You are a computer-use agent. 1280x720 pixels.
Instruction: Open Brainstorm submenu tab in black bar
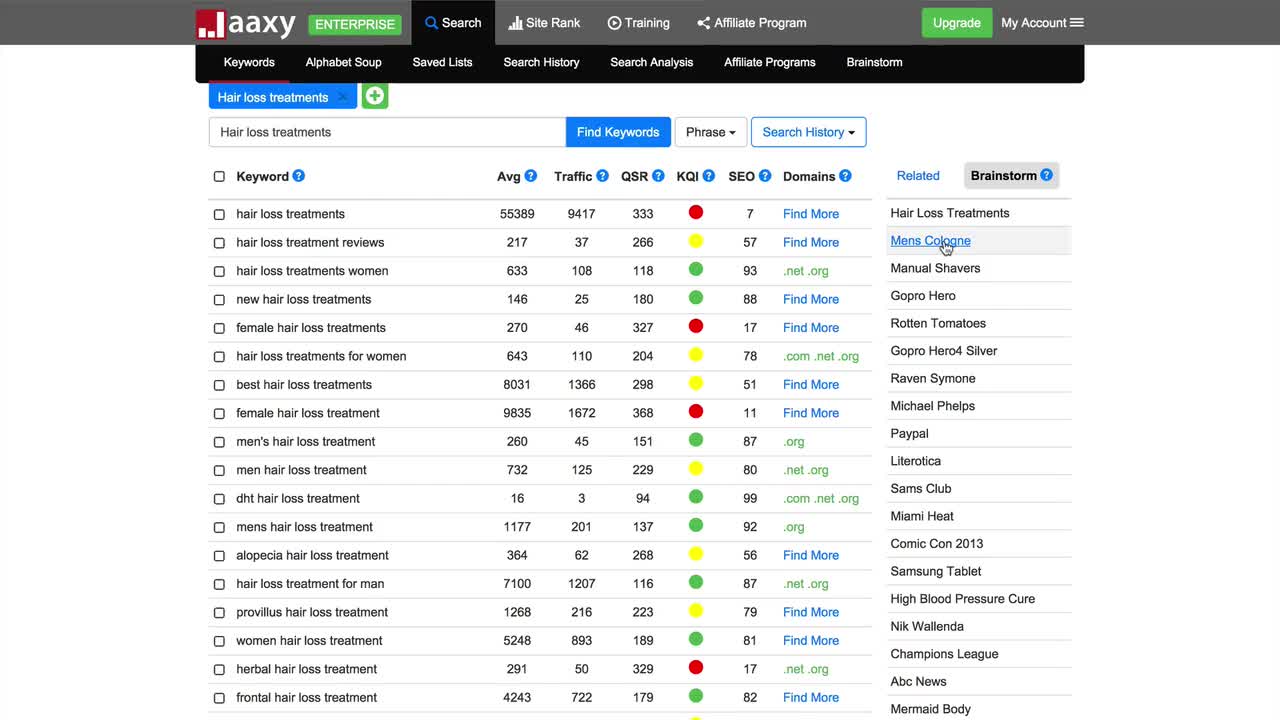point(874,62)
